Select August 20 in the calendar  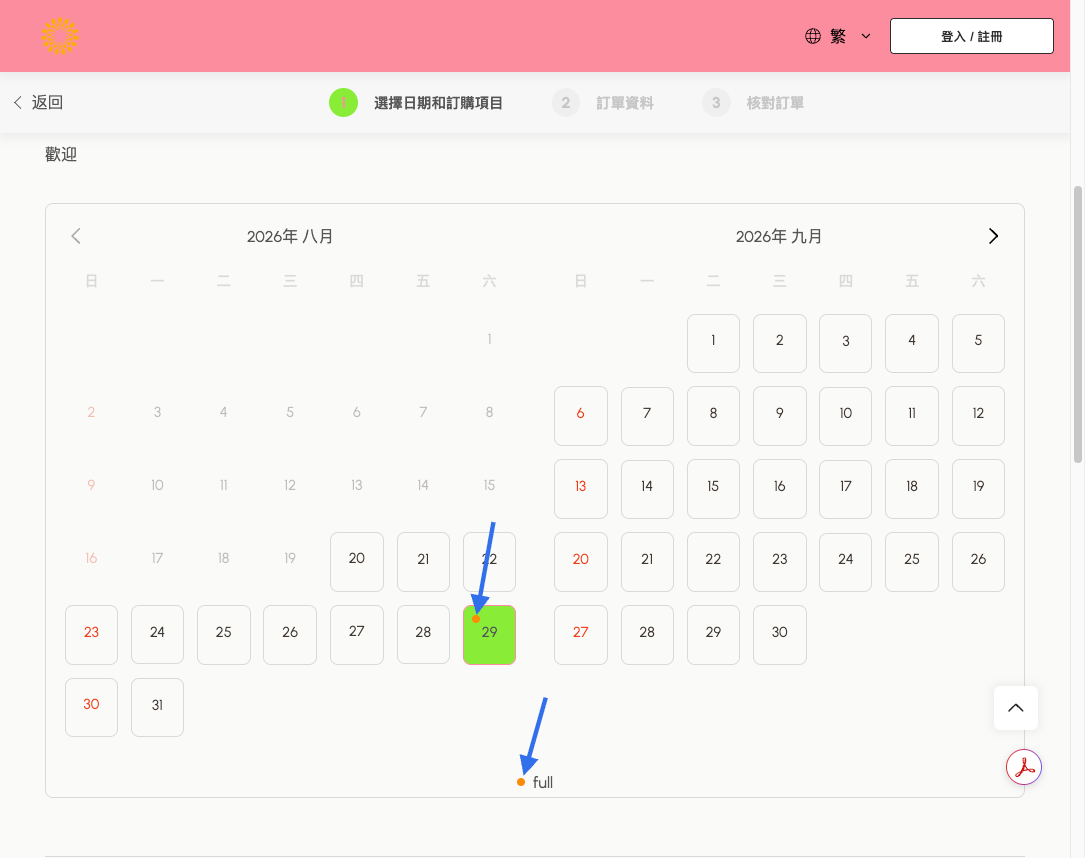pos(356,561)
